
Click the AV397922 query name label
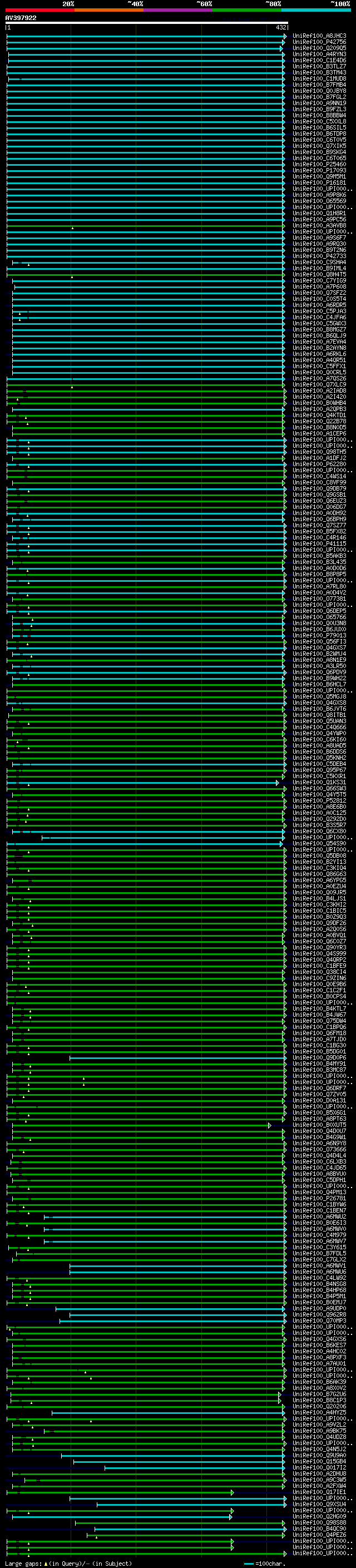tap(21, 18)
